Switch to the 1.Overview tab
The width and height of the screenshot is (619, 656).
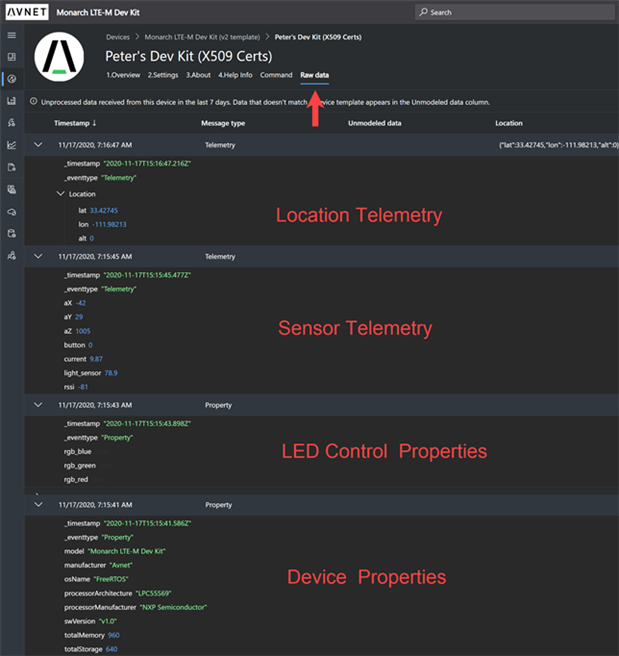124,75
